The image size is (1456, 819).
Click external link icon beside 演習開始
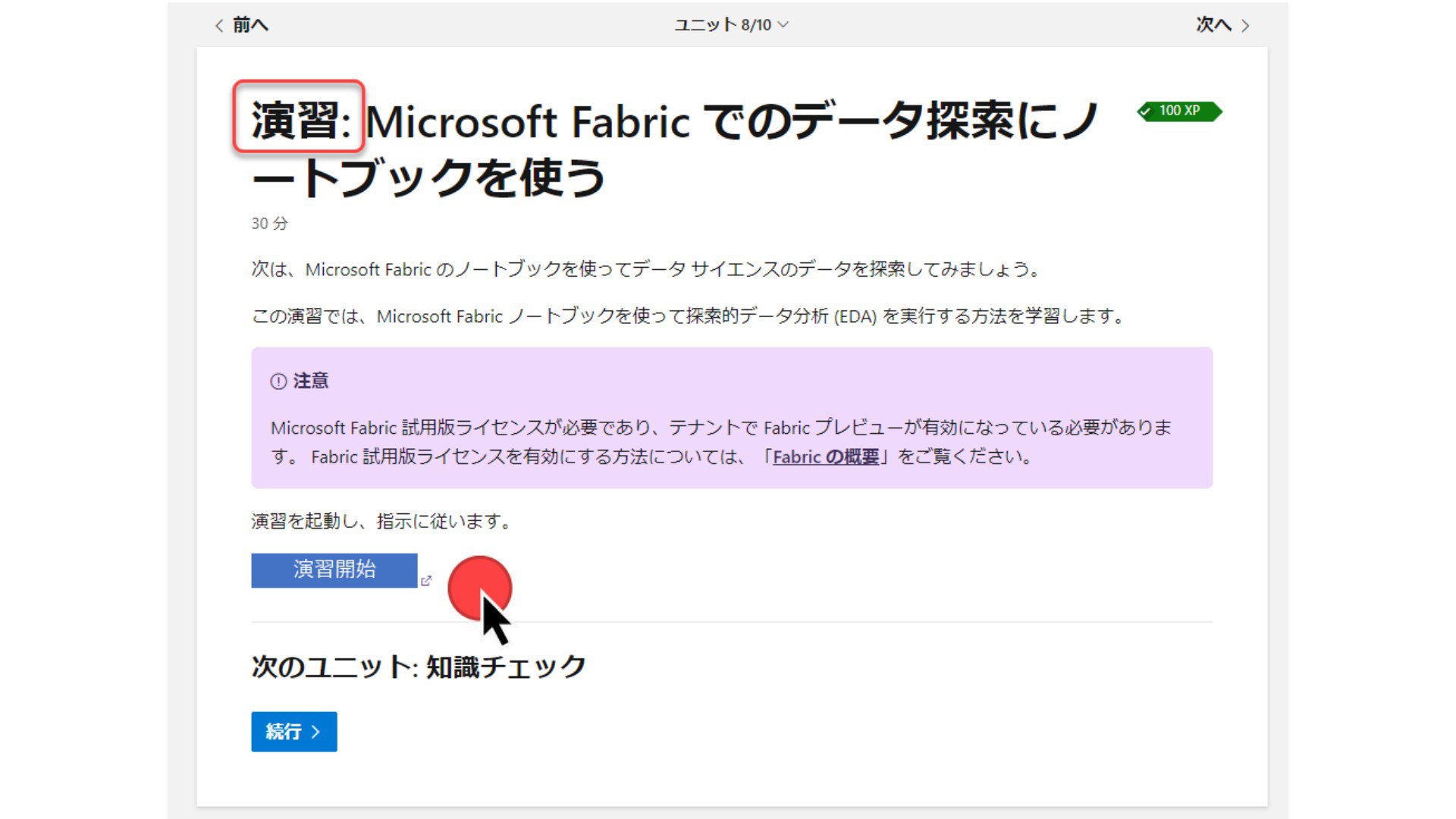pos(426,581)
